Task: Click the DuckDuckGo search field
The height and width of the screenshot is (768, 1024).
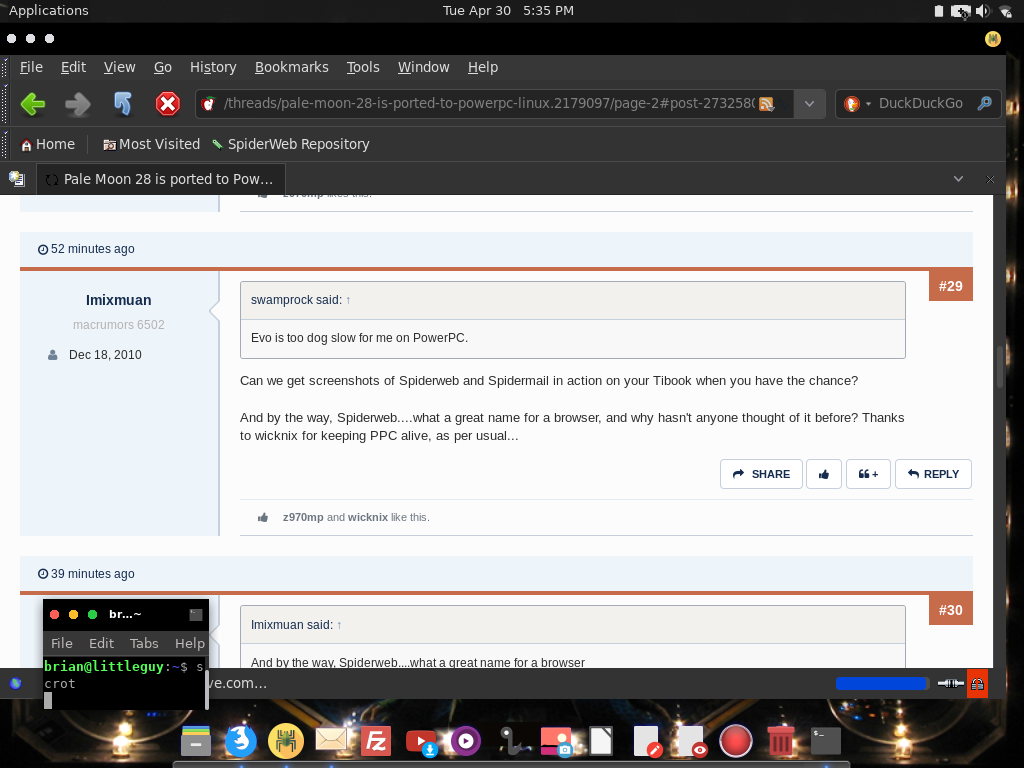Action: 920,103
